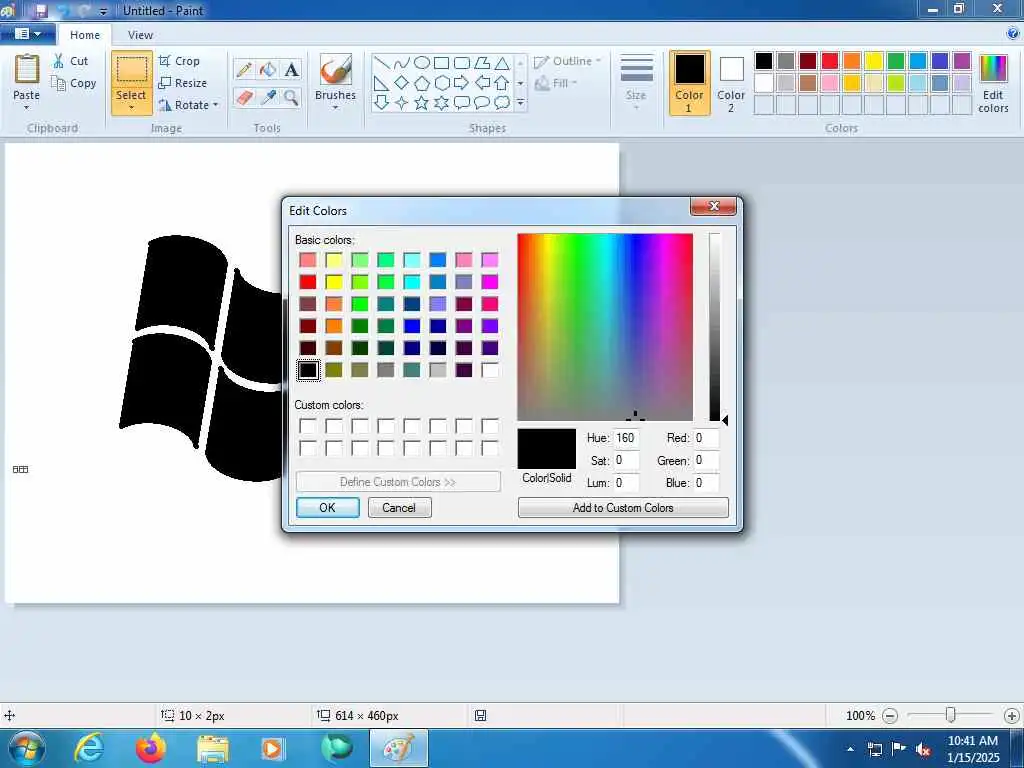This screenshot has height=768, width=1024.
Task: Click the Red value field
Action: (706, 438)
